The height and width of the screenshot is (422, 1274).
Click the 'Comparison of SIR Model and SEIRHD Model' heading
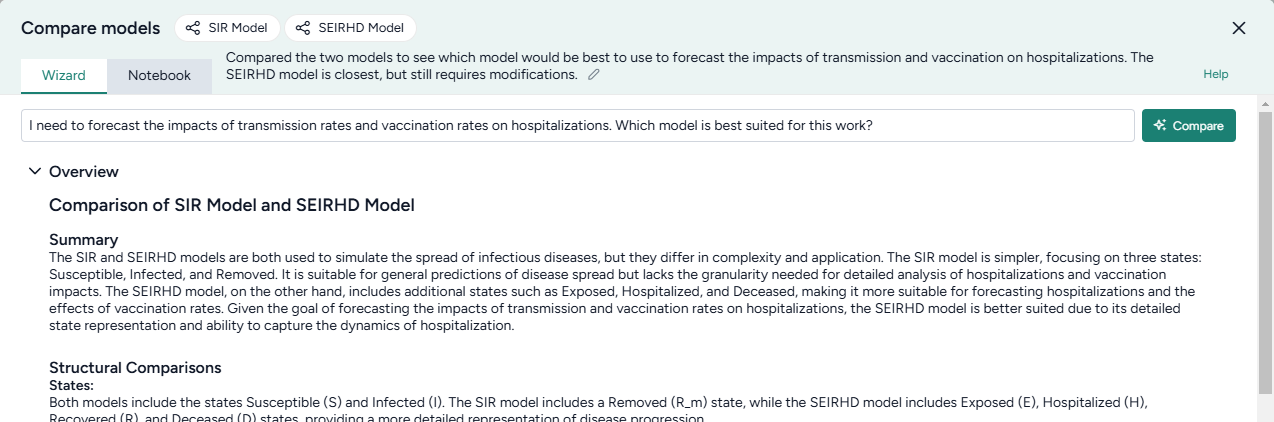coord(232,205)
